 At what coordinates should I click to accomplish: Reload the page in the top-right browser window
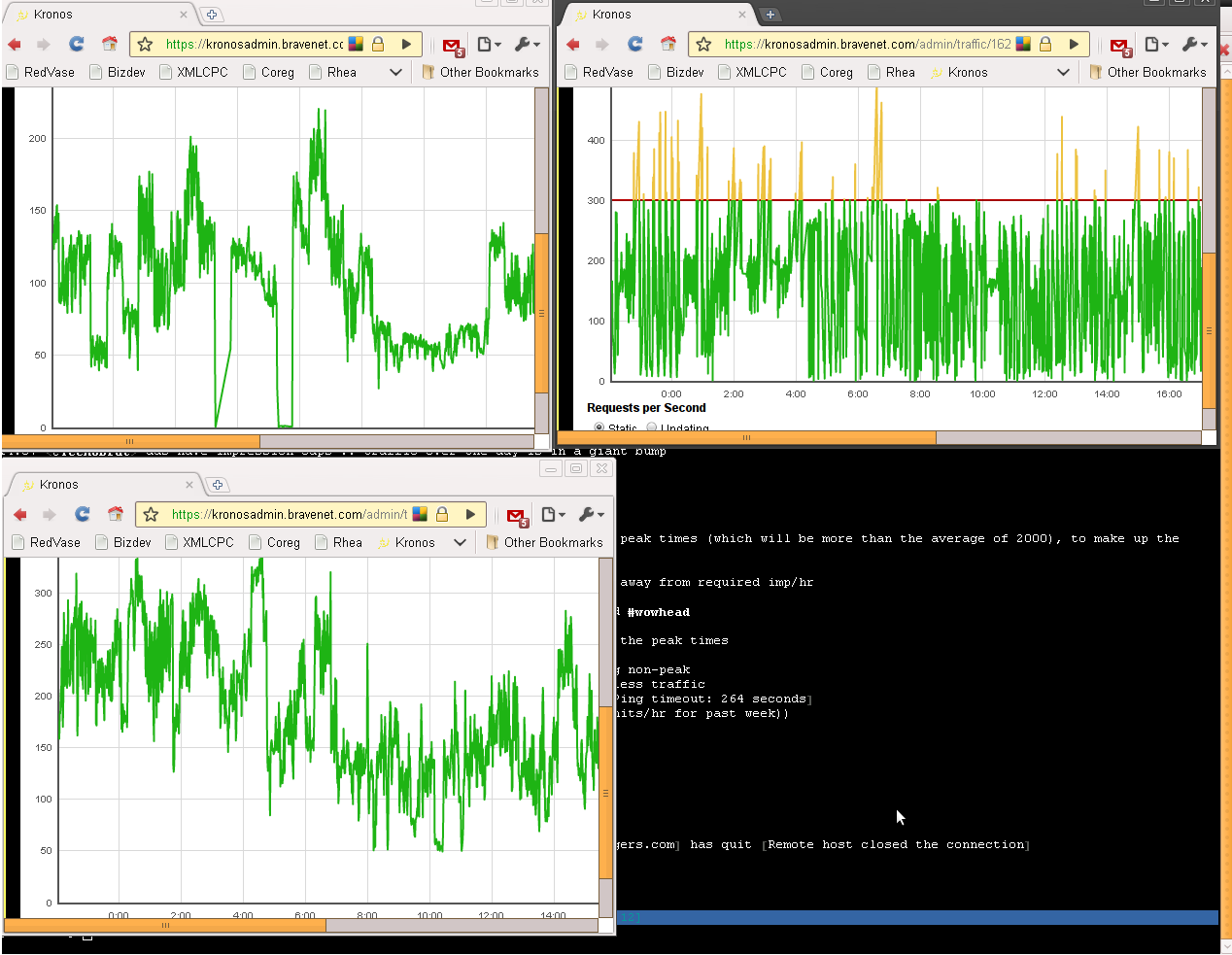point(635,44)
